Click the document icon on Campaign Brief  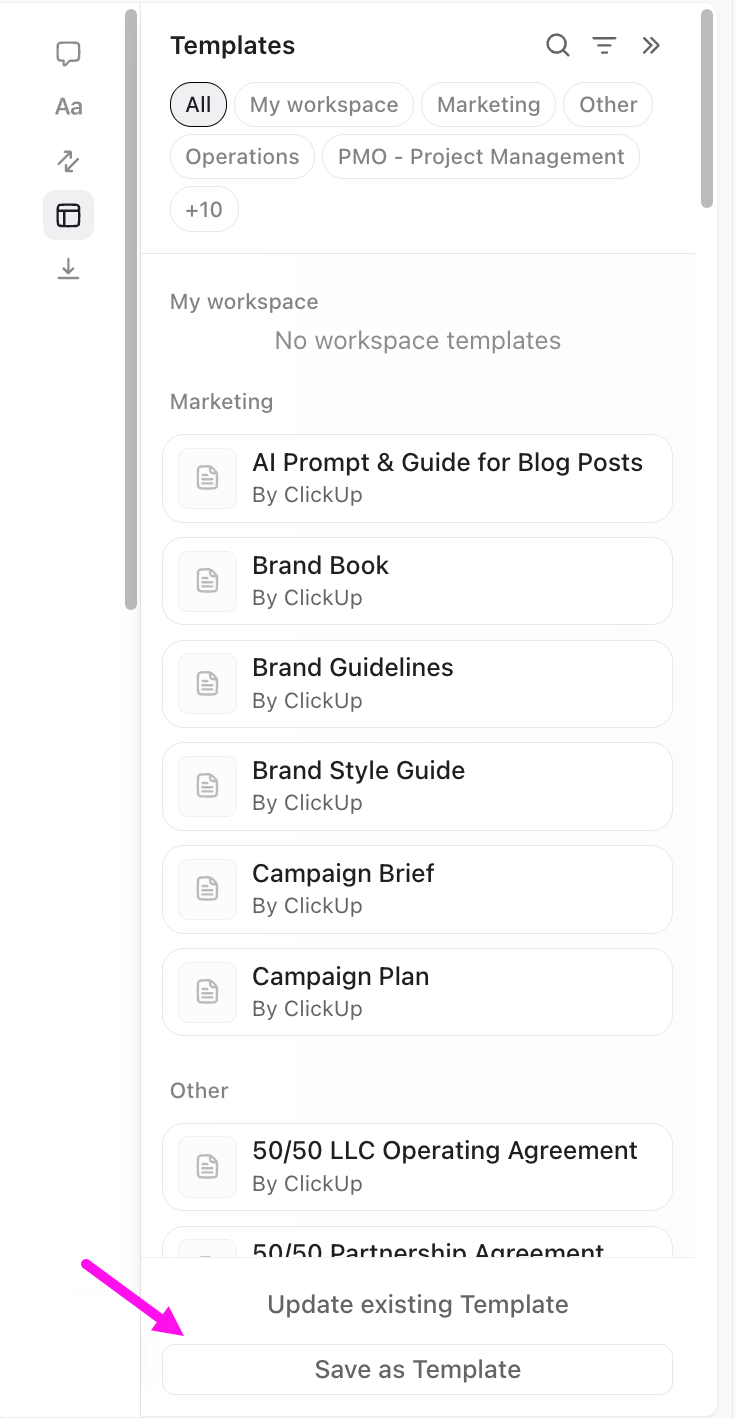click(207, 889)
